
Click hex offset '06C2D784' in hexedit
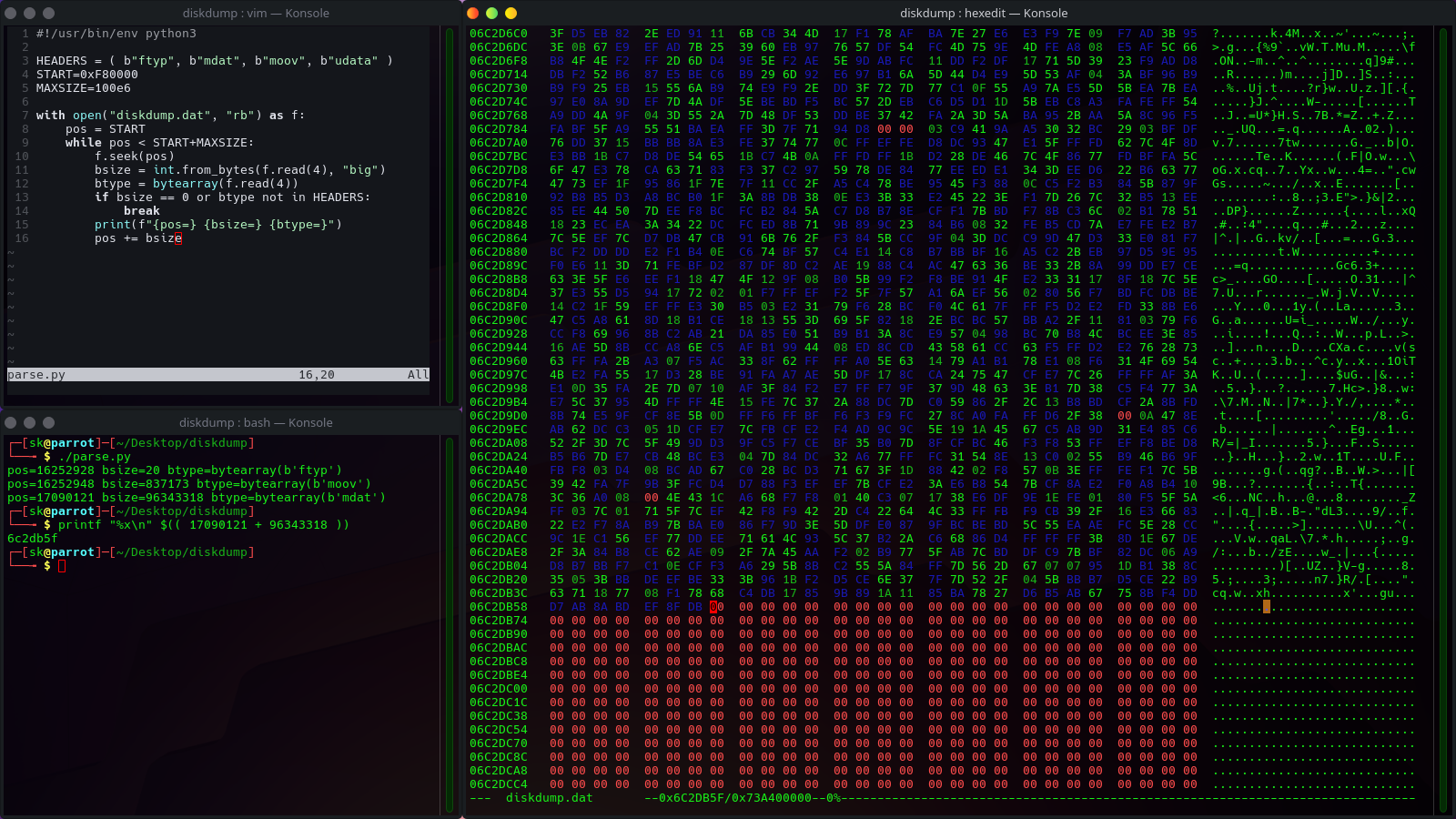click(x=499, y=129)
